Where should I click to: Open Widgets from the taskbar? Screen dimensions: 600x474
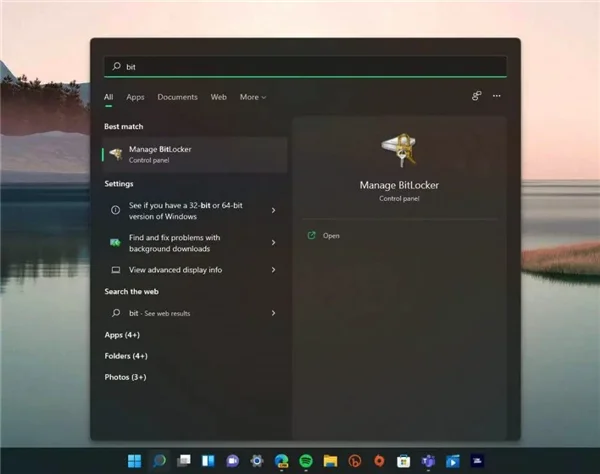[x=208, y=461]
